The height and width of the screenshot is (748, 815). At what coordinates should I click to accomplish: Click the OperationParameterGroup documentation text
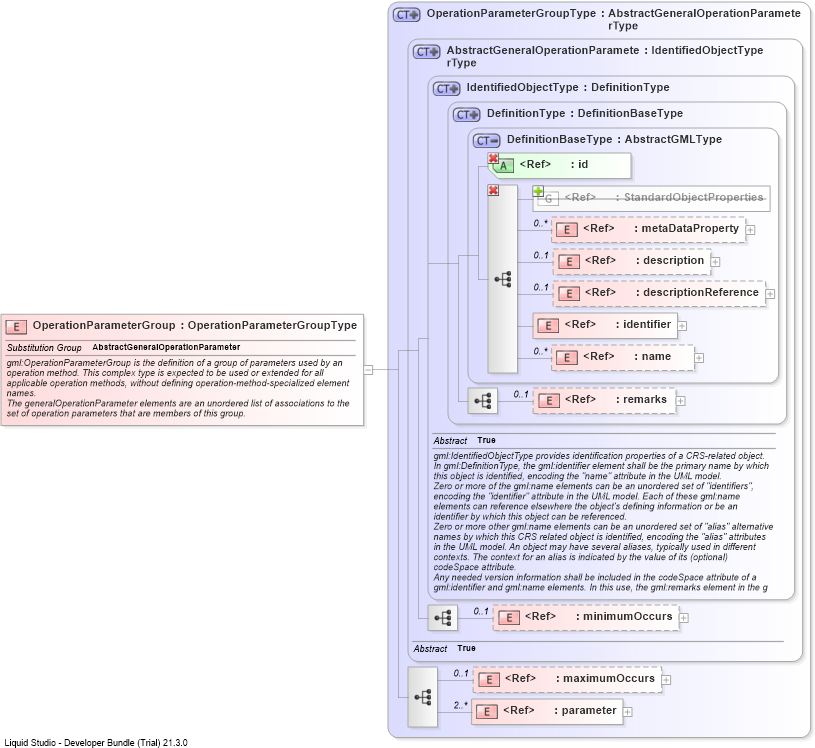[178, 388]
